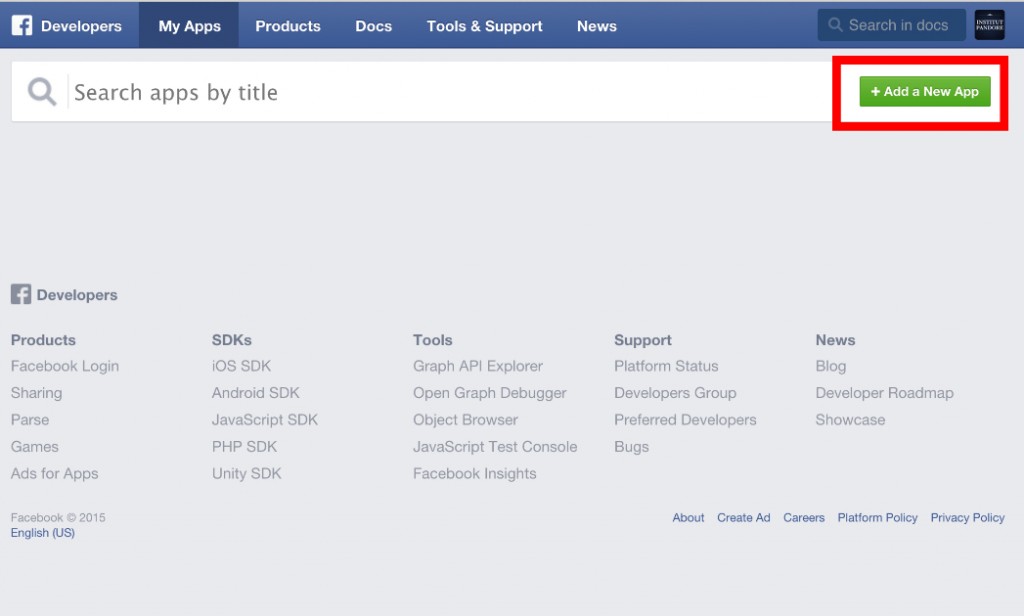Switch to the My Apps tab
Viewport: 1024px width, 616px height.
[189, 26]
